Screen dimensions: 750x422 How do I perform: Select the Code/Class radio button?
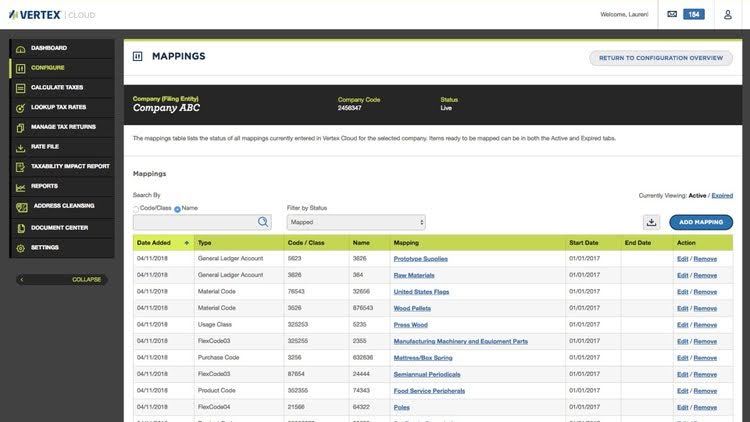pyautogui.click(x=136, y=209)
